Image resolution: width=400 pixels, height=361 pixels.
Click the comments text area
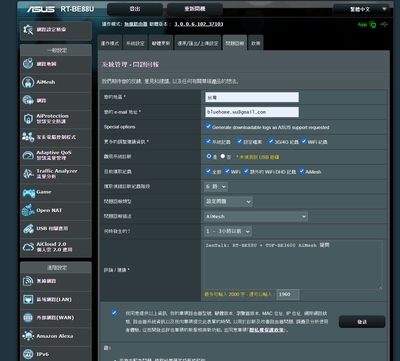pos(293,265)
